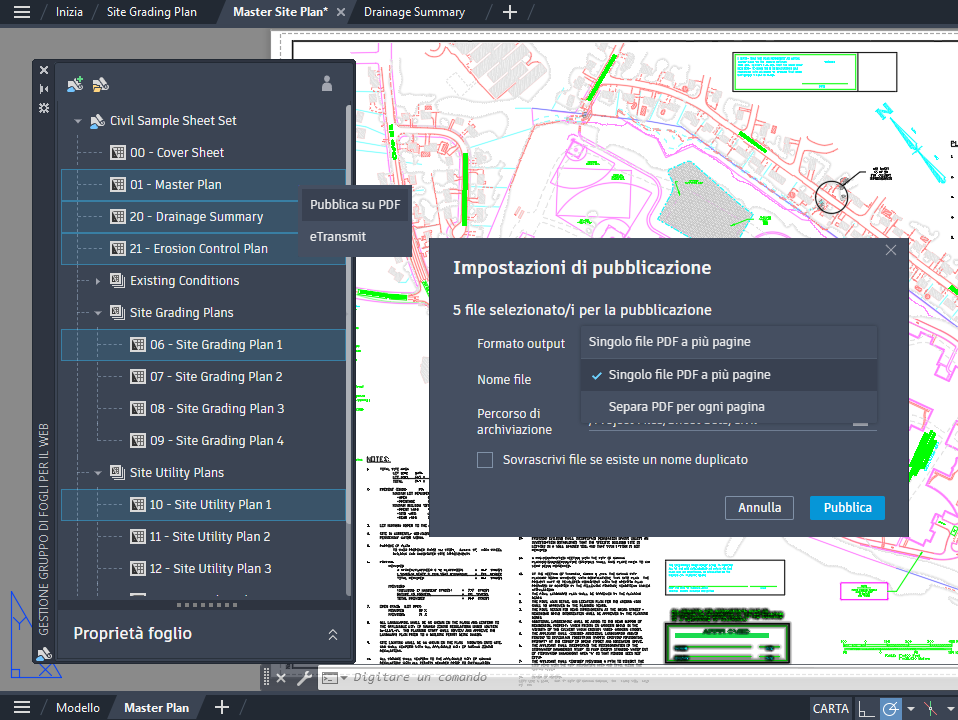This screenshot has height=720, width=958.
Task: Click the command line drag handle grip
Action: point(266,677)
